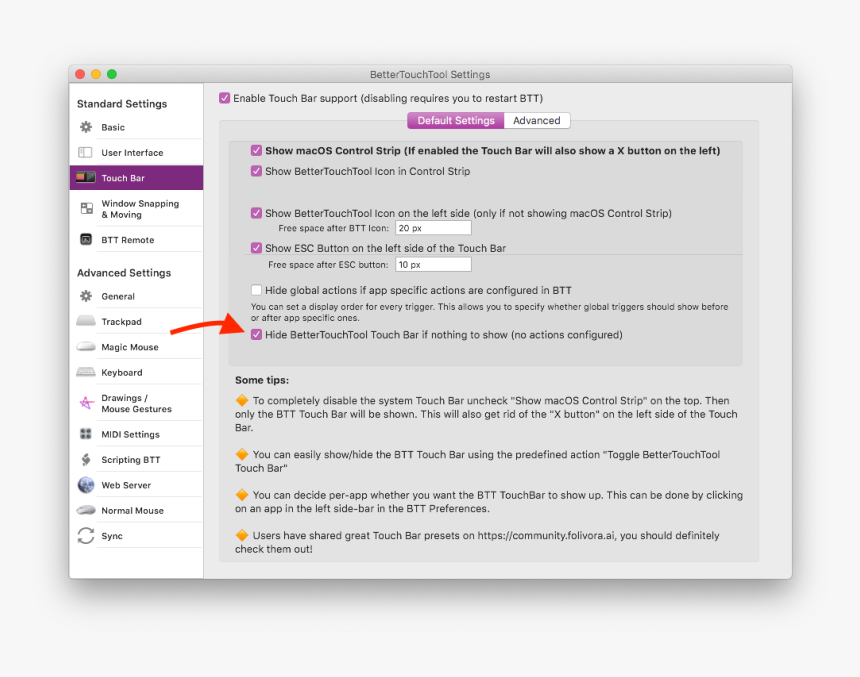
Task: Open Window Snapping & Moving settings
Action: click(136, 208)
